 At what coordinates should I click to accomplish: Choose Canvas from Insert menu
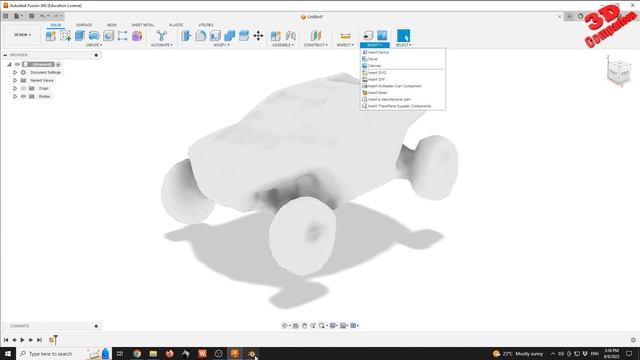coord(402,66)
